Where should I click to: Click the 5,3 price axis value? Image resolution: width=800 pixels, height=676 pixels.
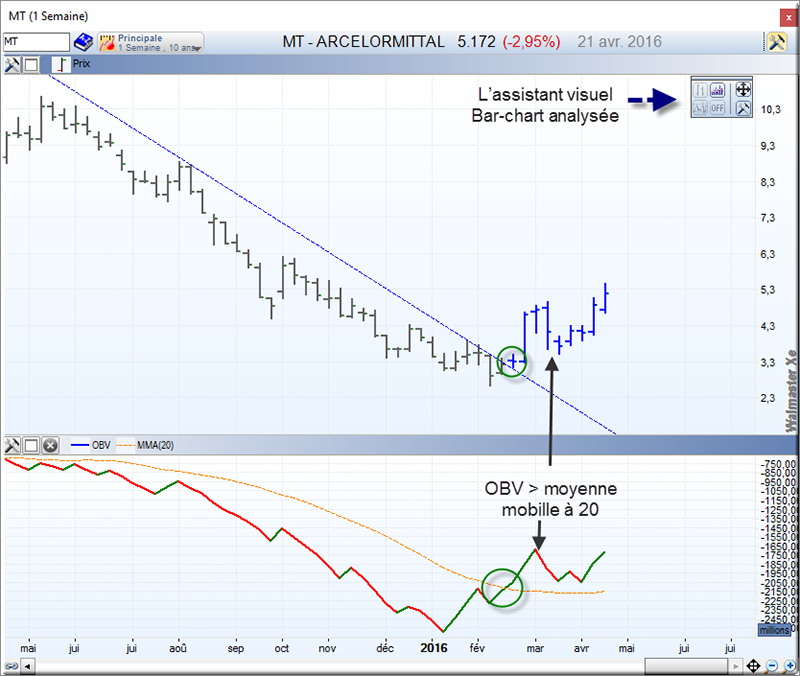pyautogui.click(x=768, y=290)
